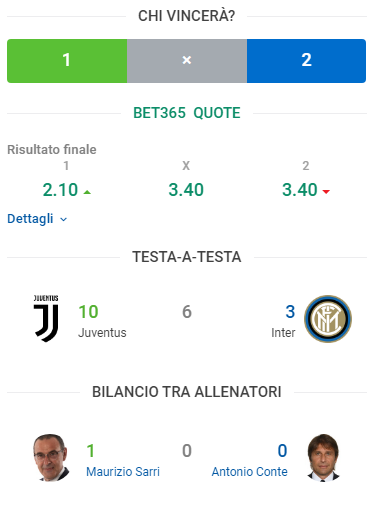Select the 3.40 away win odds
377x505 pixels.
300,190
